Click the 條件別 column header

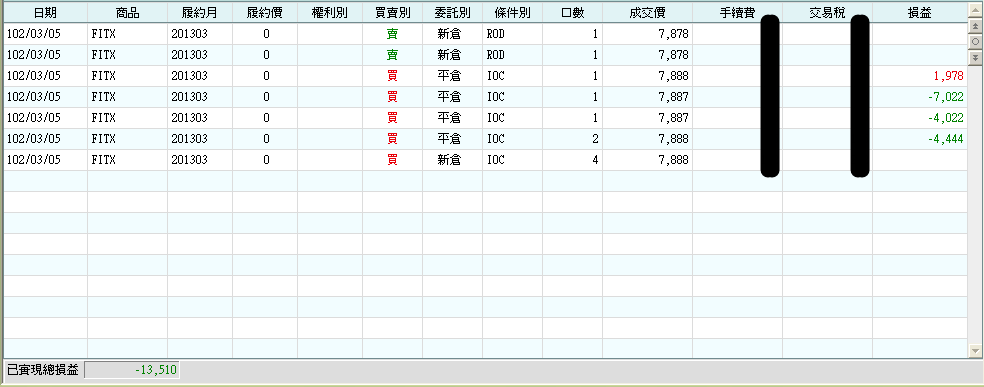point(512,12)
